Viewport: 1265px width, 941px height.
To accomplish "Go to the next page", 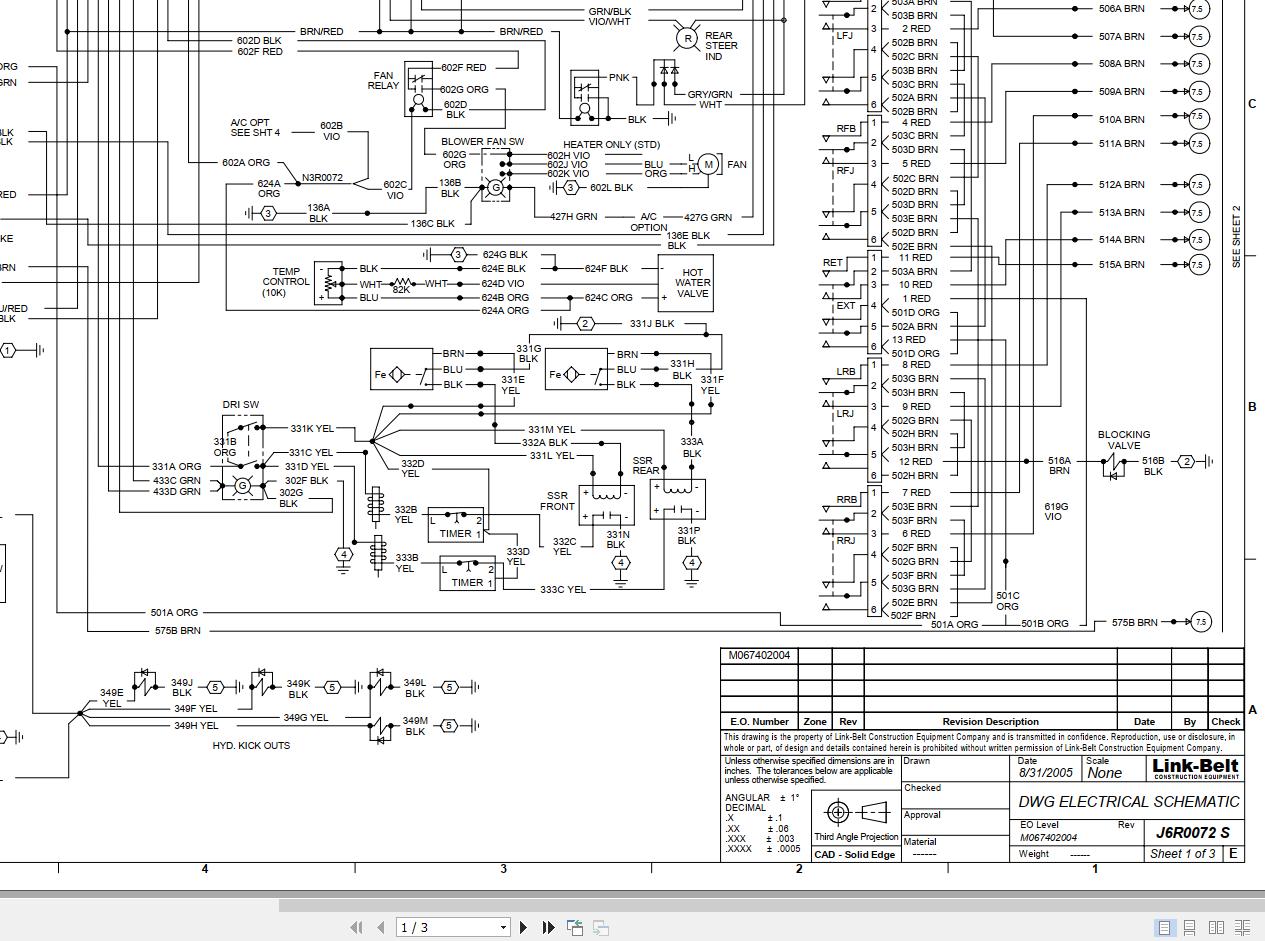I will tap(524, 927).
